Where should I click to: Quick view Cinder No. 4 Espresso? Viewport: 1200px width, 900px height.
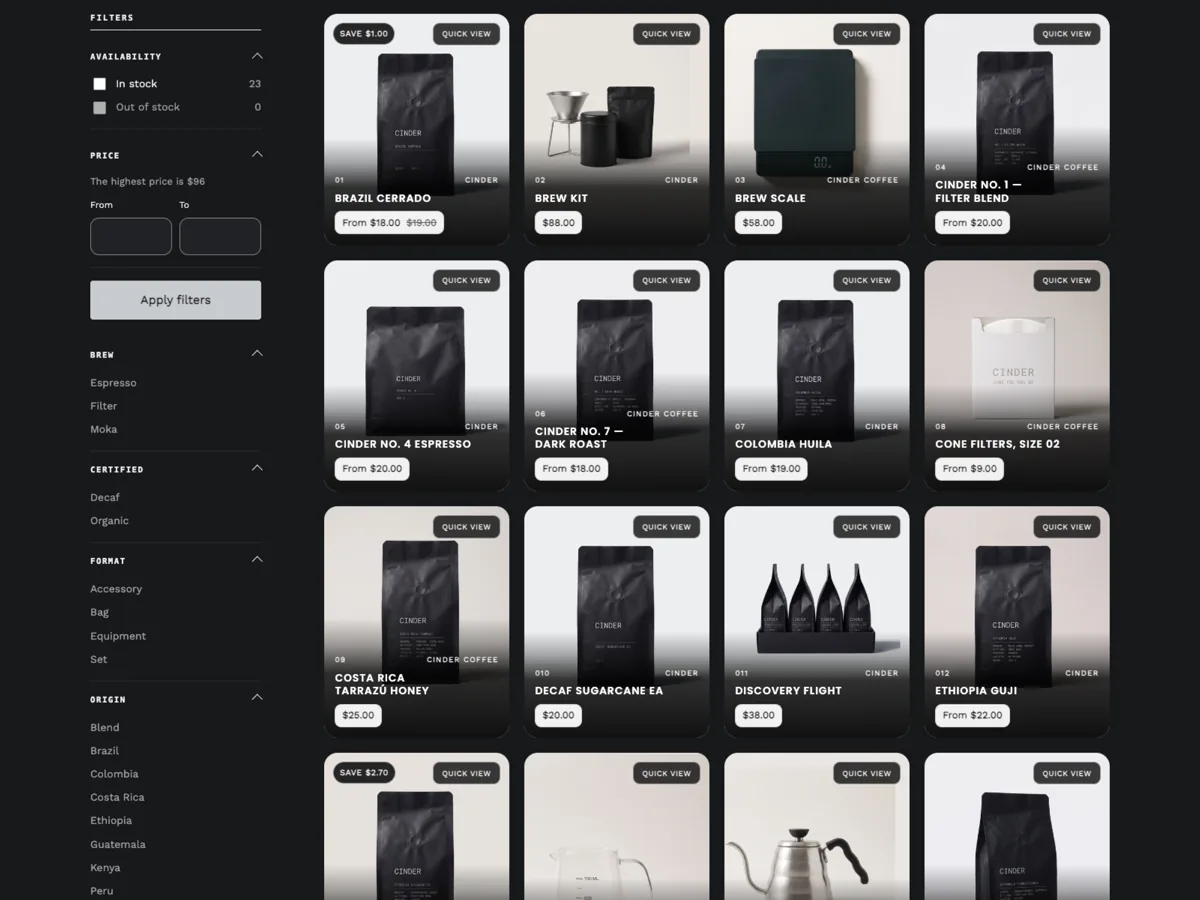(x=466, y=281)
